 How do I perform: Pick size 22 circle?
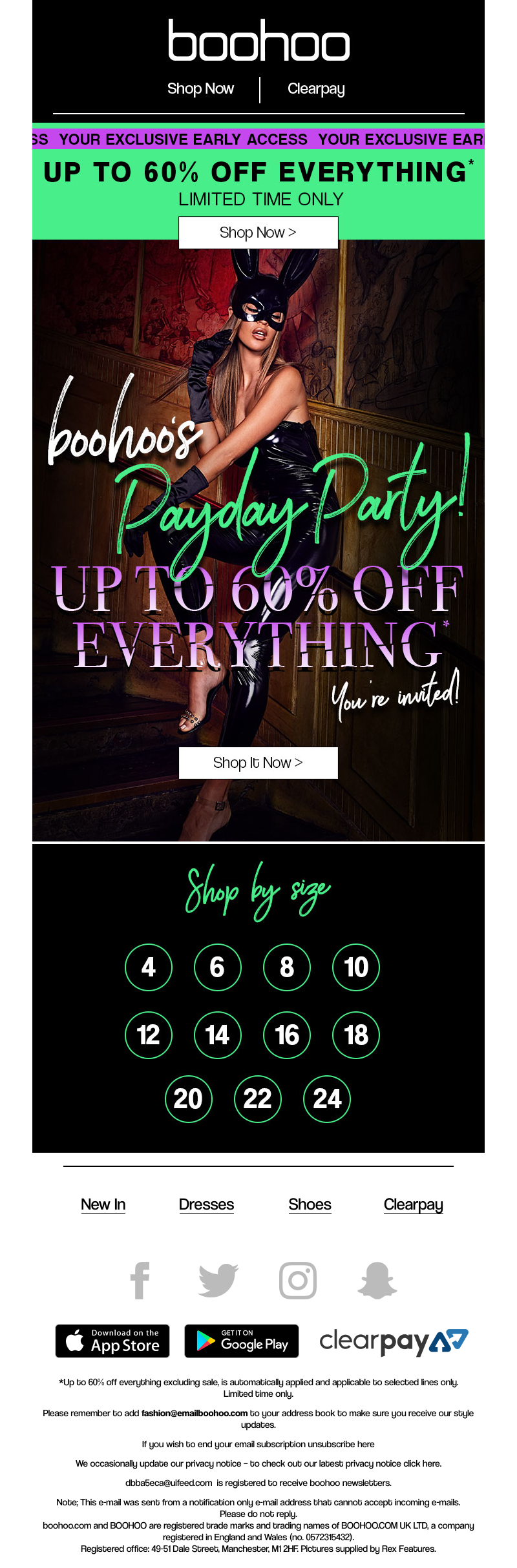[x=258, y=1099]
